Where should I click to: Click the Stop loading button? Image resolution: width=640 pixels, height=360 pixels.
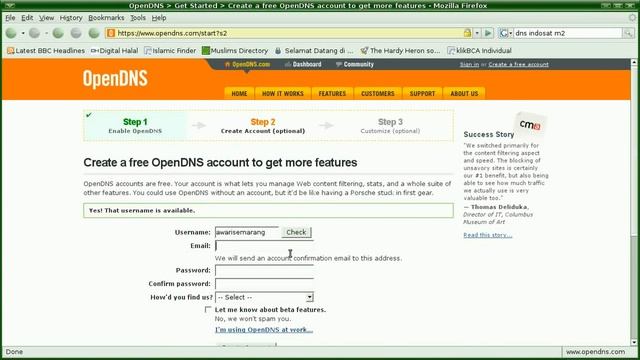[76, 33]
